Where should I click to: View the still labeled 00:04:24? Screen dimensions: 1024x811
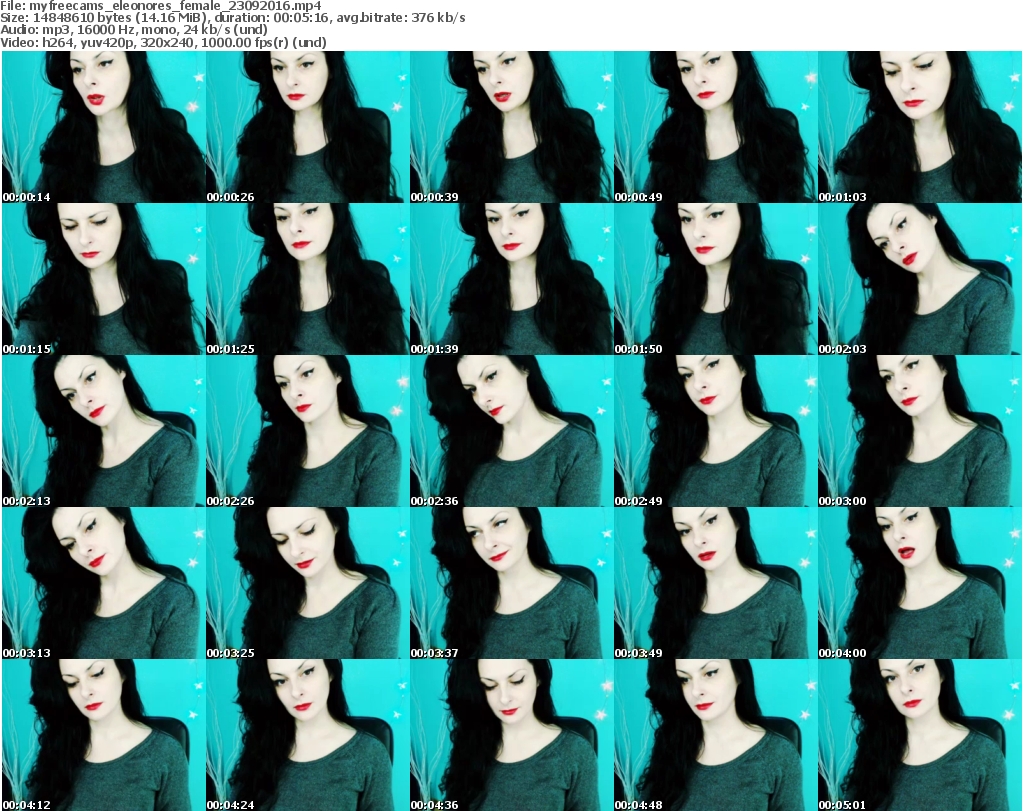[308, 735]
